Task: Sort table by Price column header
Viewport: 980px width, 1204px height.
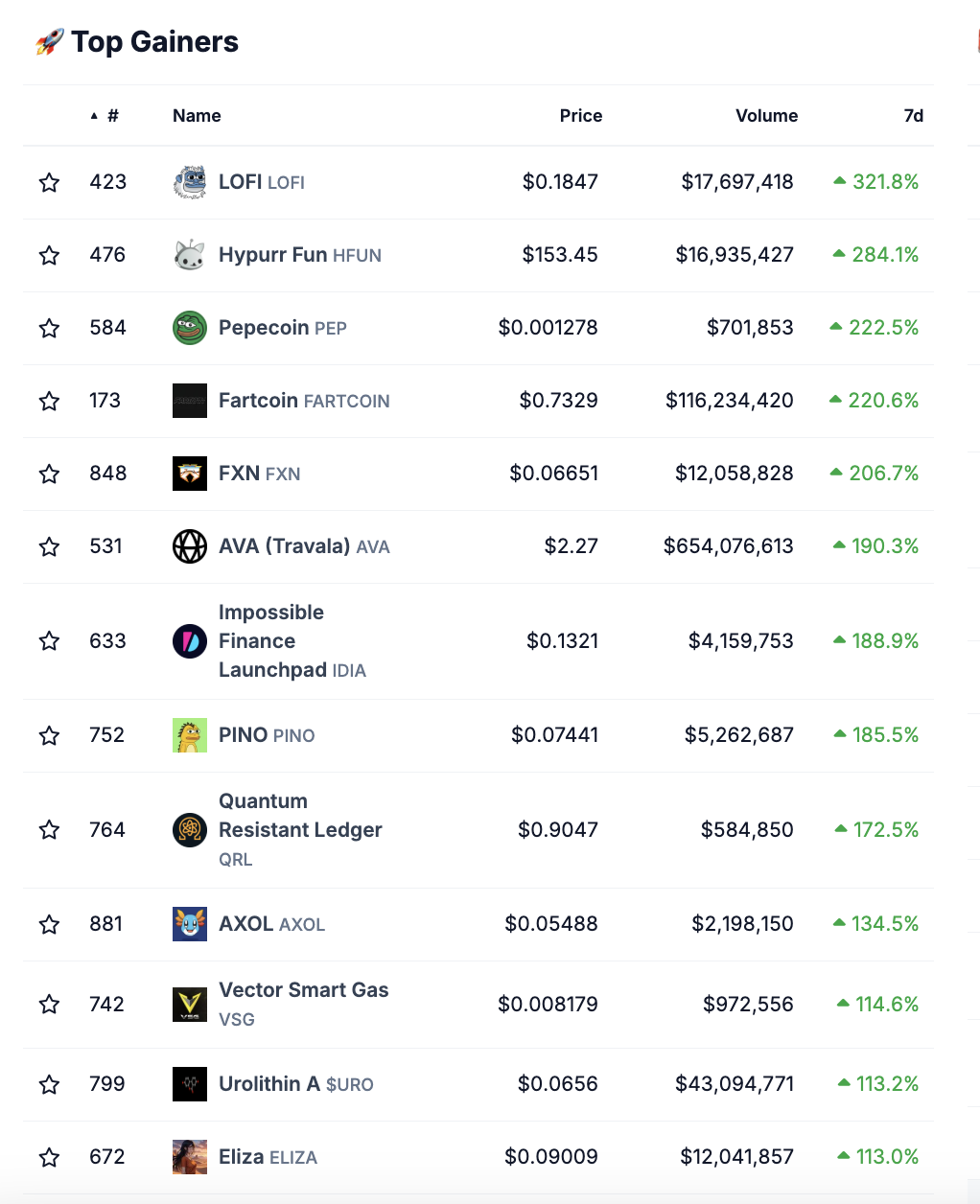Action: 581,116
